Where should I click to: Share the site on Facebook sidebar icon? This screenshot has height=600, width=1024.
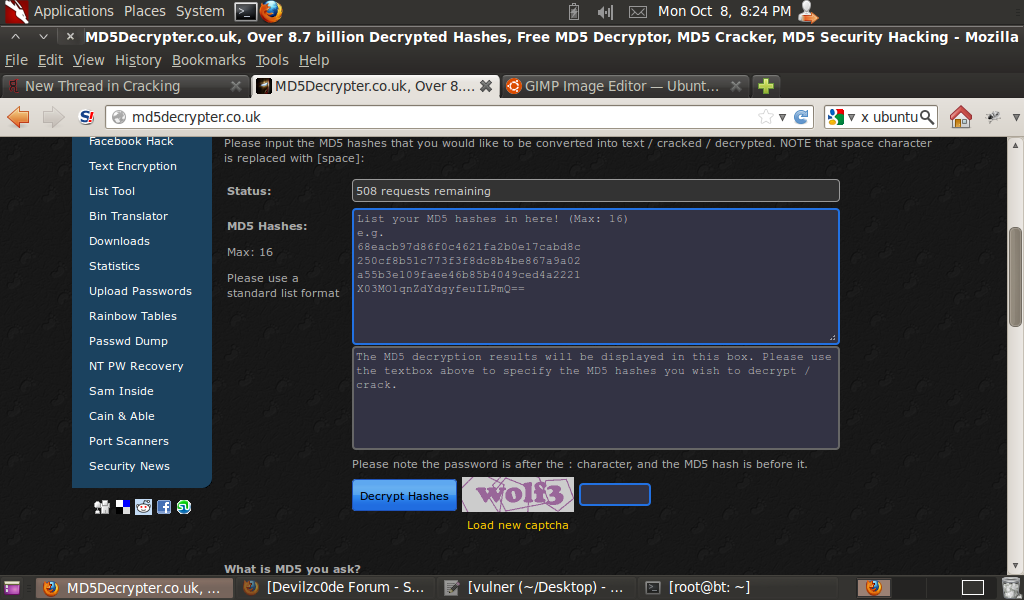click(163, 507)
